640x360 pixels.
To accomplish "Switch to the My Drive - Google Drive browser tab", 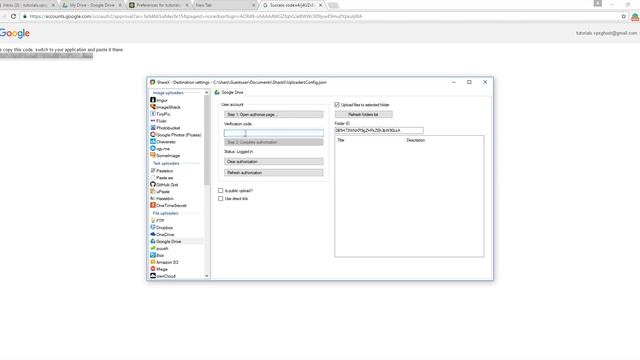I will coord(92,5).
